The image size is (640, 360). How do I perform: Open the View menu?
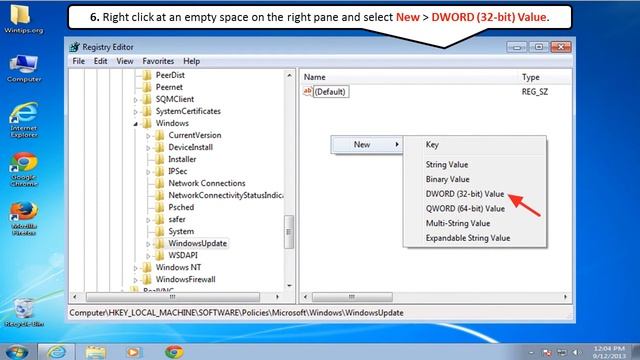tap(124, 61)
